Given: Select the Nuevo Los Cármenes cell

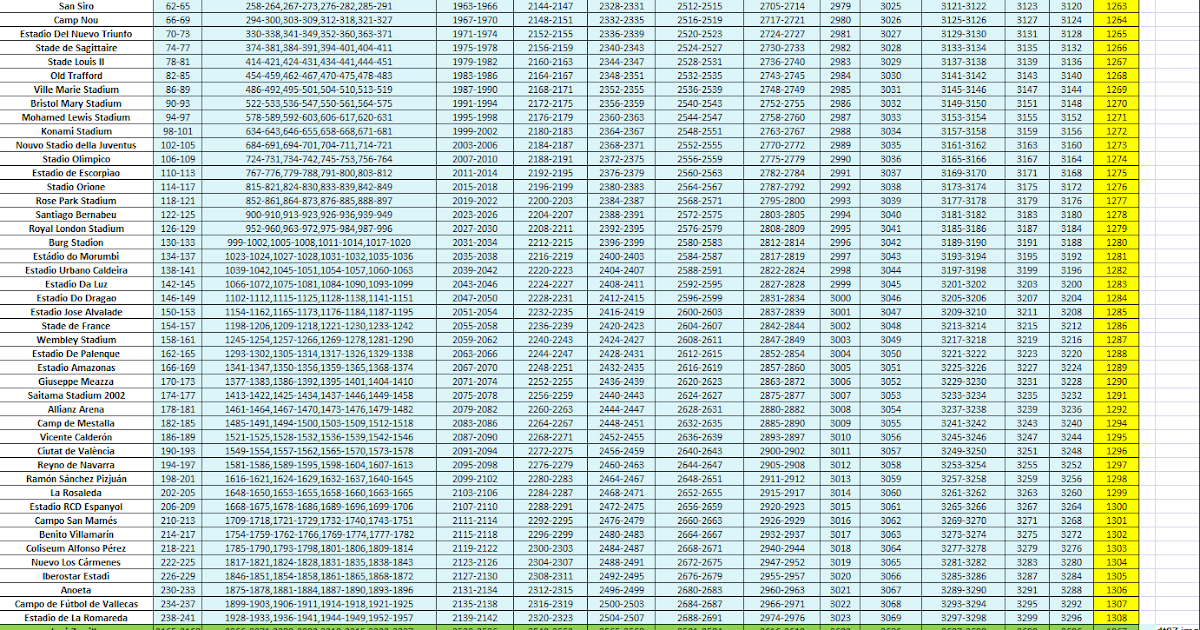Looking at the screenshot, I should [77, 563].
